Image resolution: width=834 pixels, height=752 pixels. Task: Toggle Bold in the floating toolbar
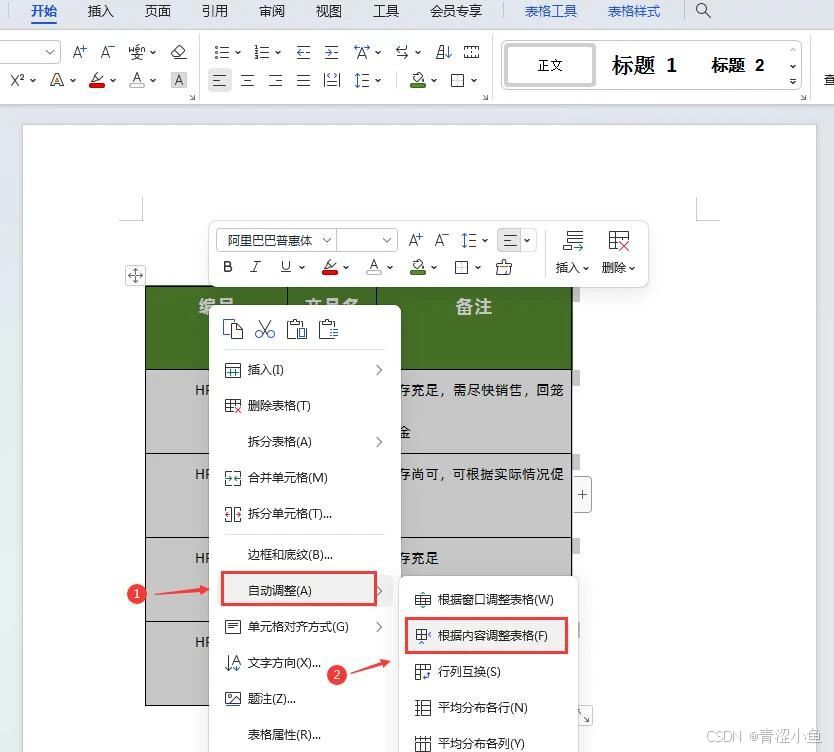(x=228, y=267)
